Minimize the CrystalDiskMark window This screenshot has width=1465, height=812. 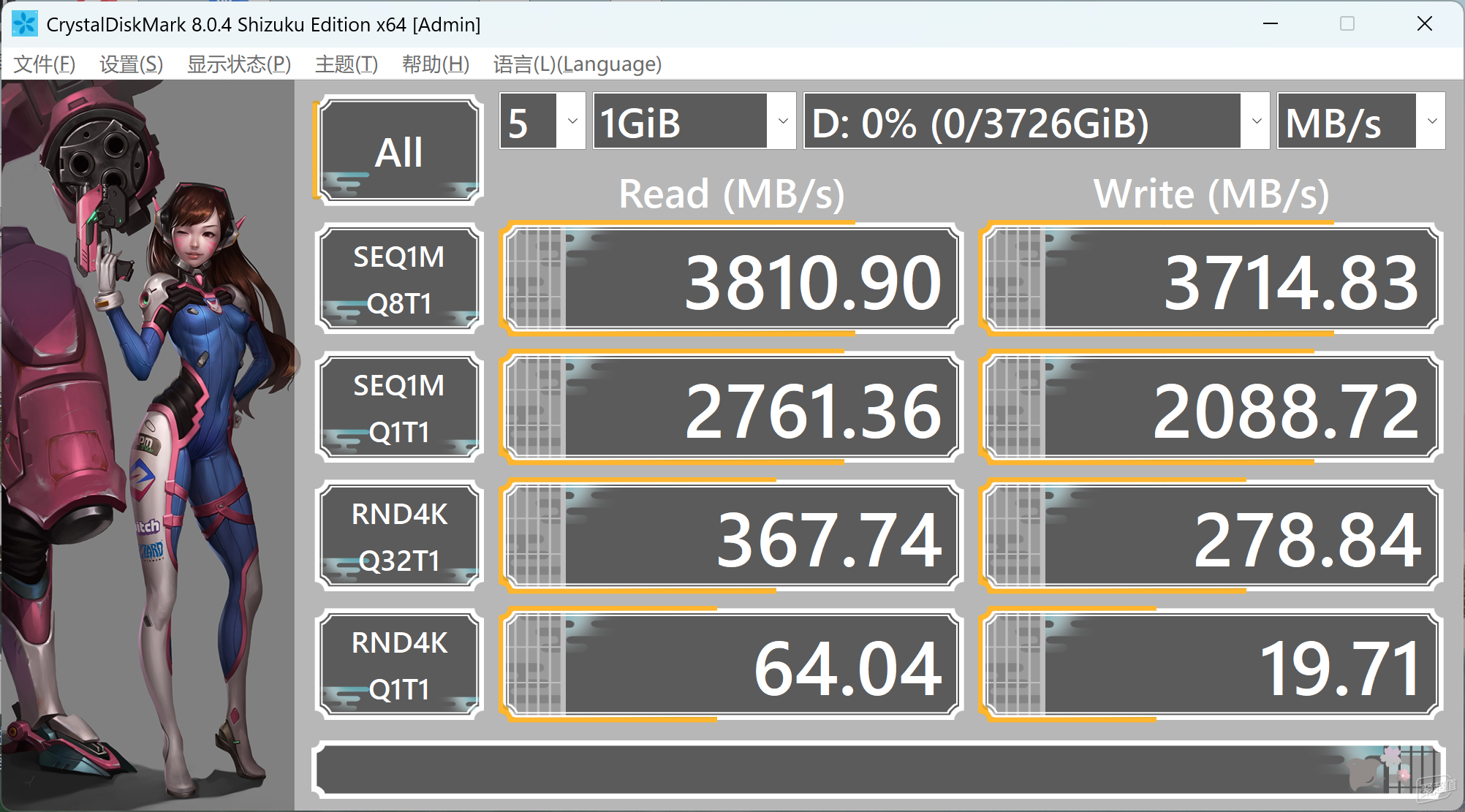[x=1271, y=24]
